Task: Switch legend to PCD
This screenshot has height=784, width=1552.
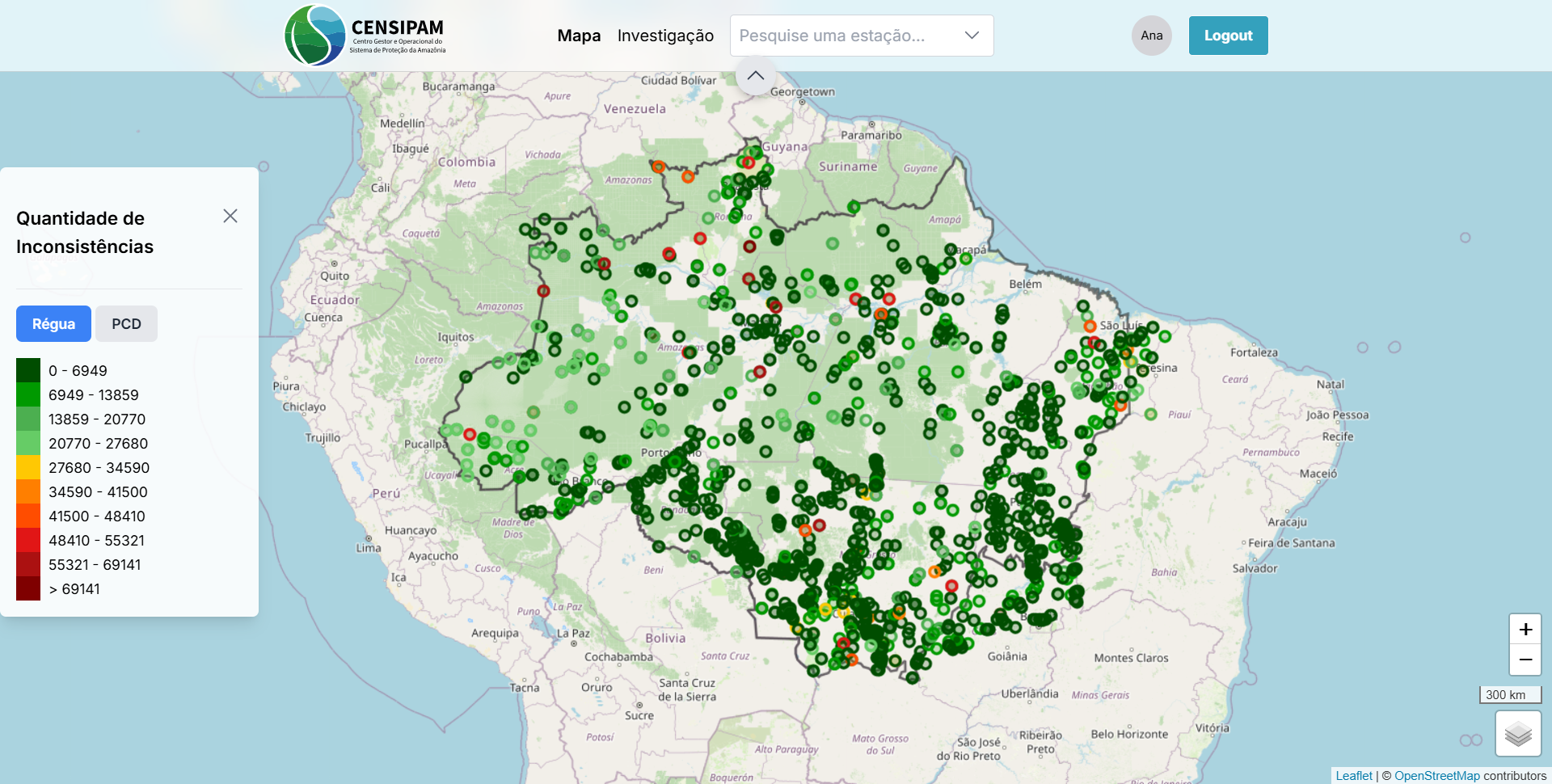Action: (126, 324)
